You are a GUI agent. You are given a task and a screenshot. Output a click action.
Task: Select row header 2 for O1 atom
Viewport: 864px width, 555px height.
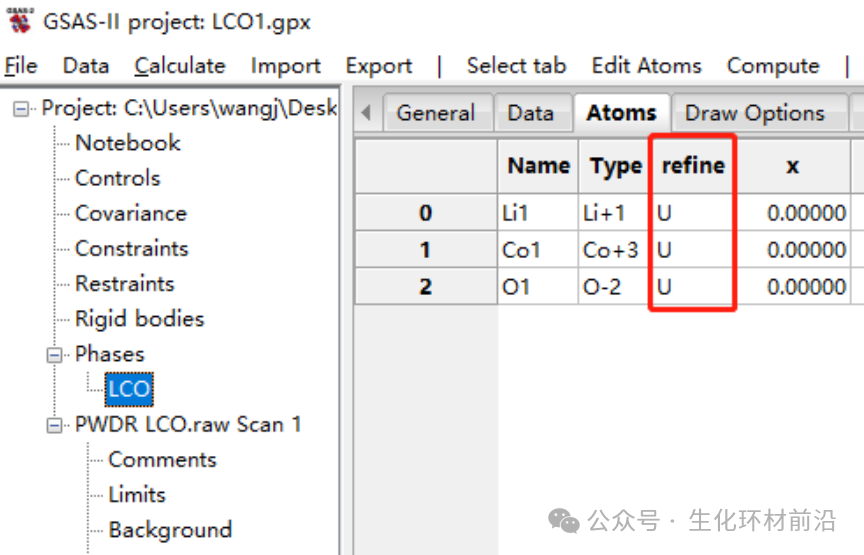[x=426, y=287]
